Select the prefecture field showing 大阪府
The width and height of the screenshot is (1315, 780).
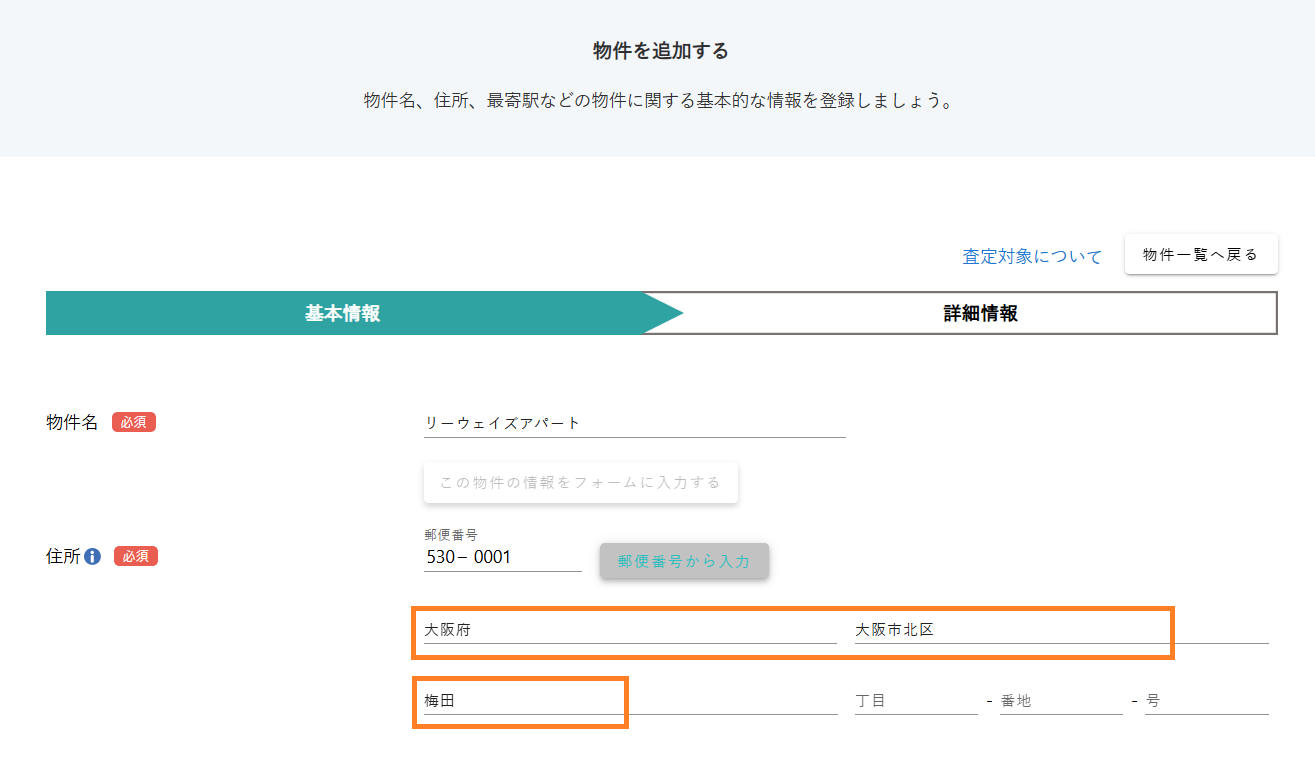coord(629,630)
